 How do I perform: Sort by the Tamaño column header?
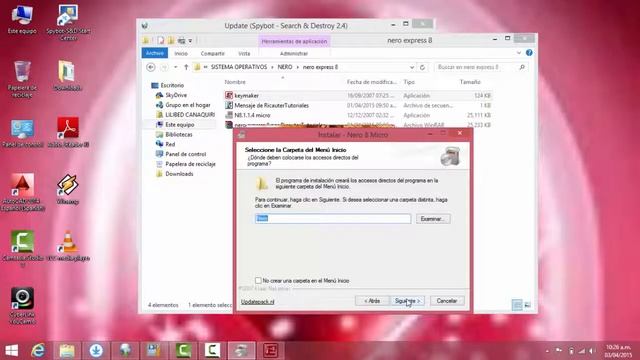[470, 82]
